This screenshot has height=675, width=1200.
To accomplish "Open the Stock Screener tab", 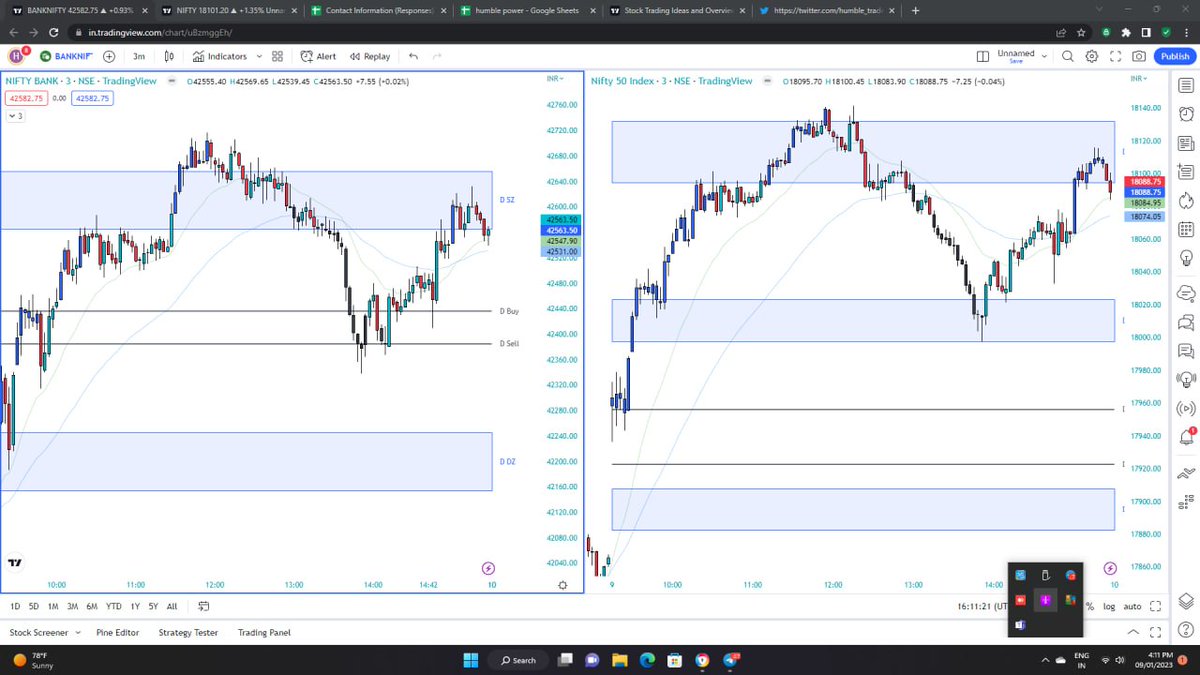I will tap(38, 632).
